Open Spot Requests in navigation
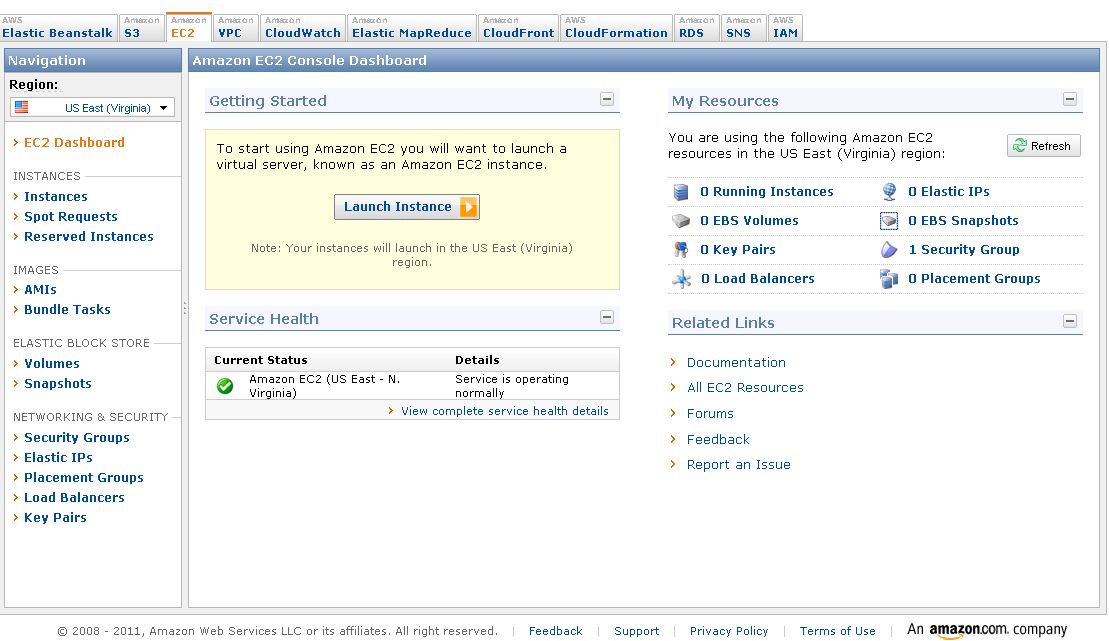Screen dimensions: 1109x641 71,216
